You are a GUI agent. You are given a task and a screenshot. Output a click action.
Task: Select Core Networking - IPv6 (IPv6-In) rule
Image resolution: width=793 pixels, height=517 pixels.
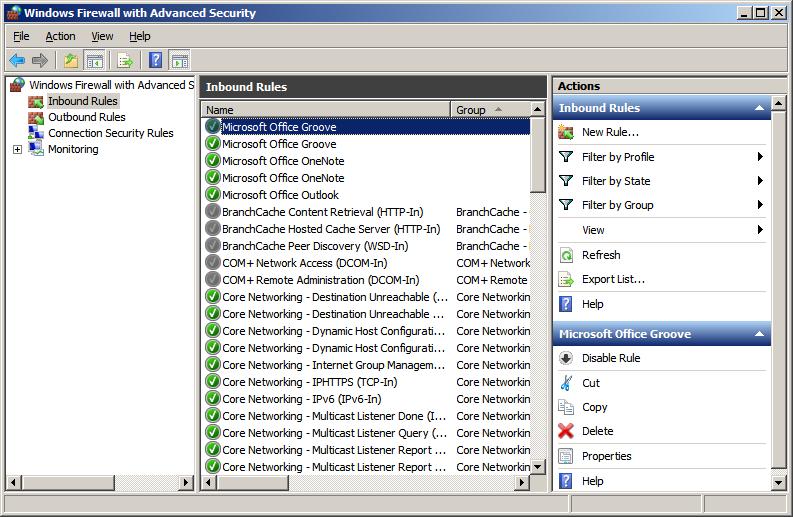pos(367,399)
